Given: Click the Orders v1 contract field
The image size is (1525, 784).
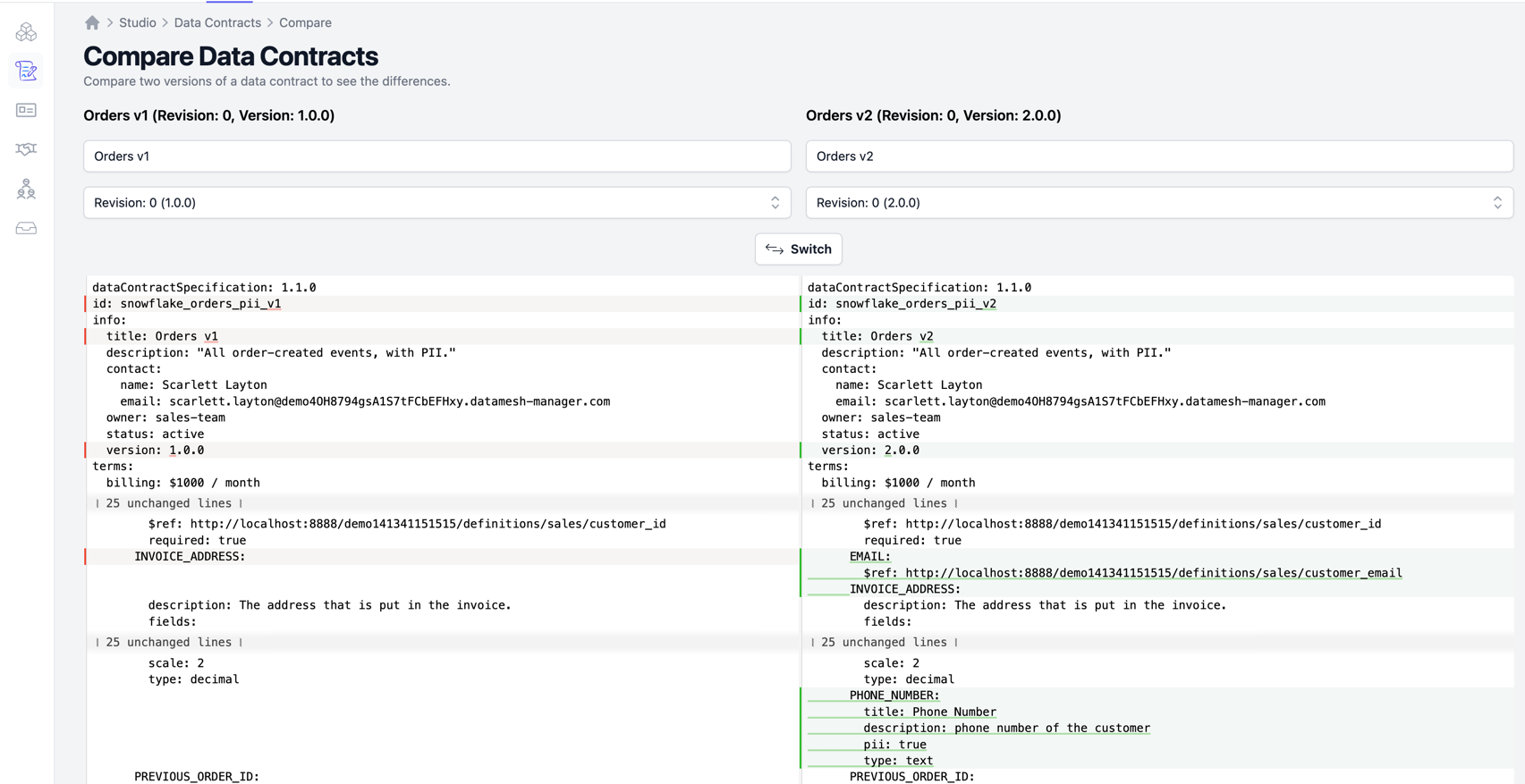Looking at the screenshot, I should tap(436, 156).
